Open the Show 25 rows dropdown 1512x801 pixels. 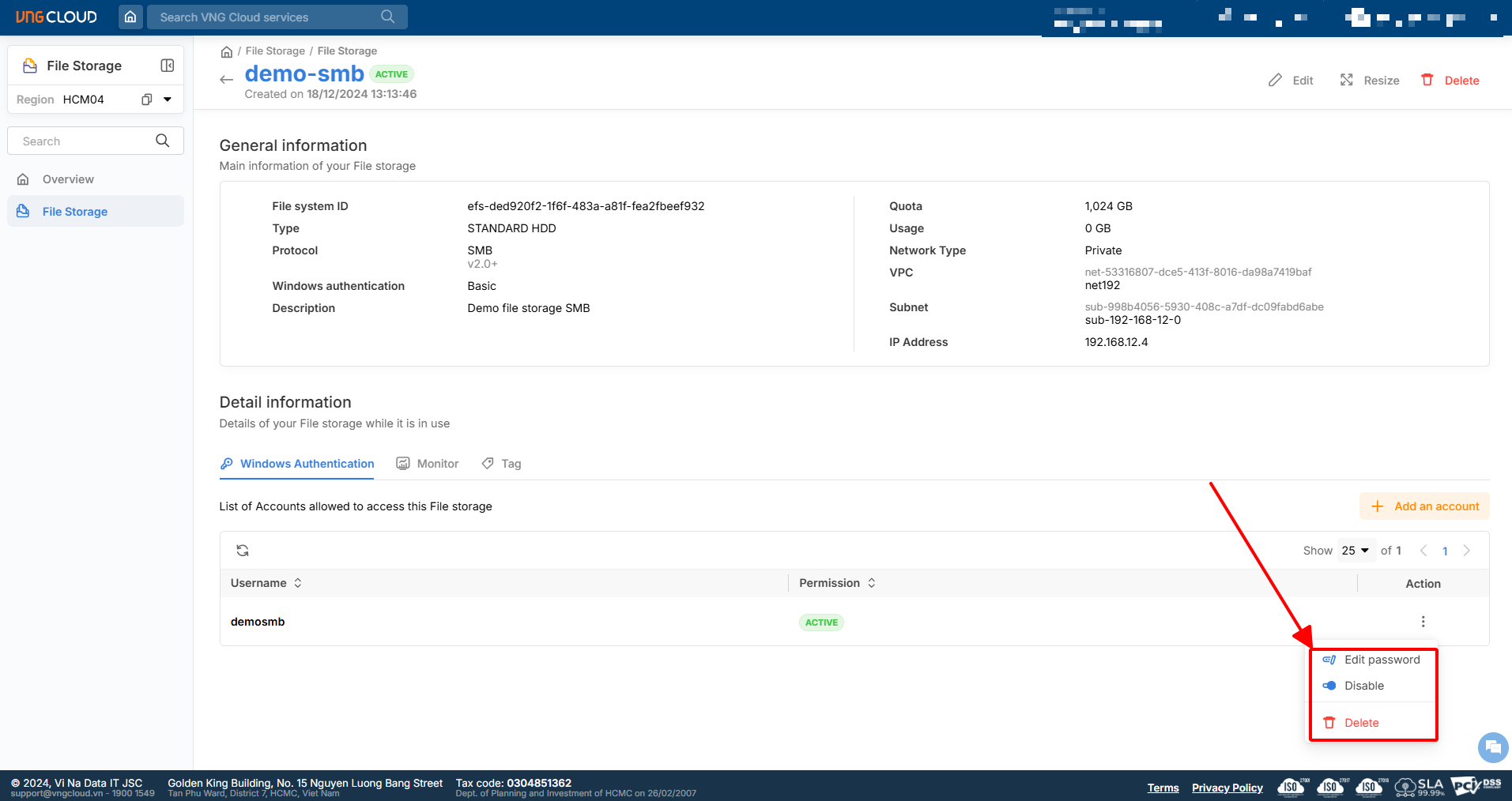(x=1355, y=551)
